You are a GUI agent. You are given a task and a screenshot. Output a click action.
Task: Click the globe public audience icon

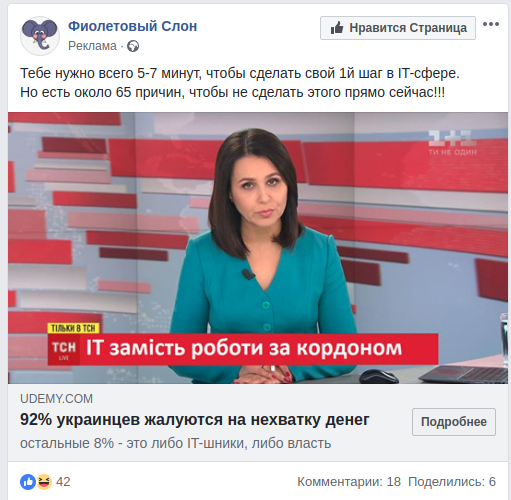coord(133,46)
